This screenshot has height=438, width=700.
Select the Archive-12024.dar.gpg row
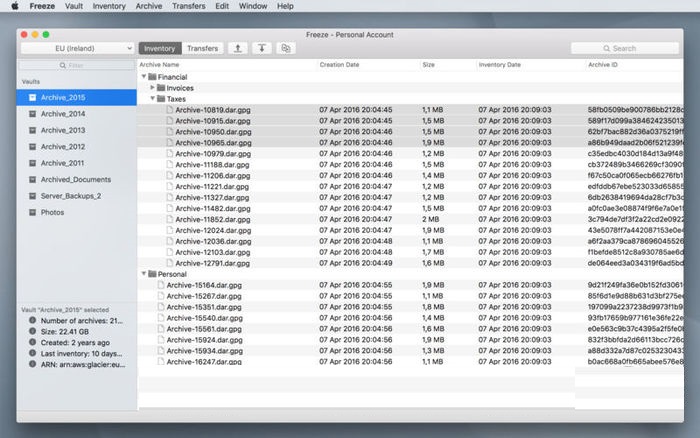410,230
